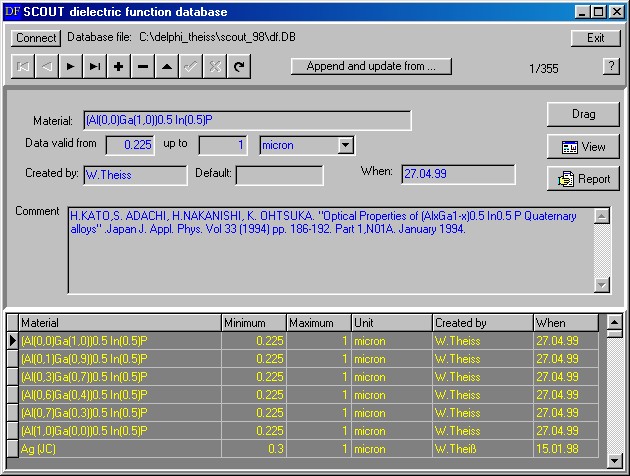Sort by the Material column header
The image size is (630, 476).
(119, 323)
